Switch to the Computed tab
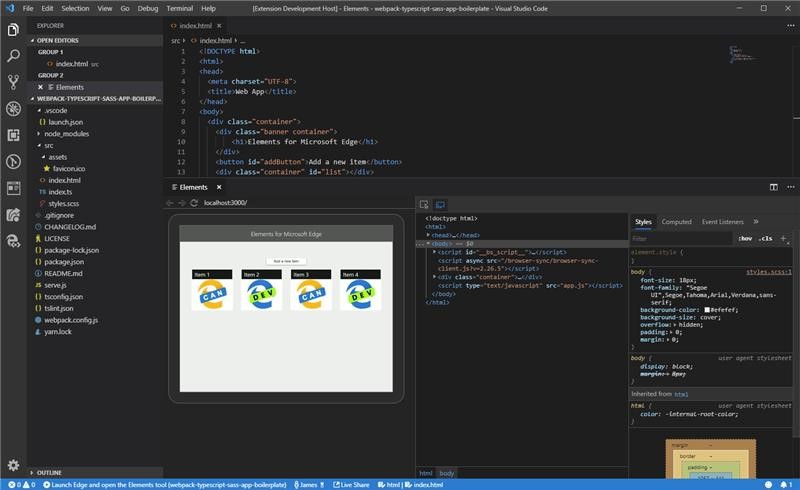Screen dimensions: 800x490 676,222
